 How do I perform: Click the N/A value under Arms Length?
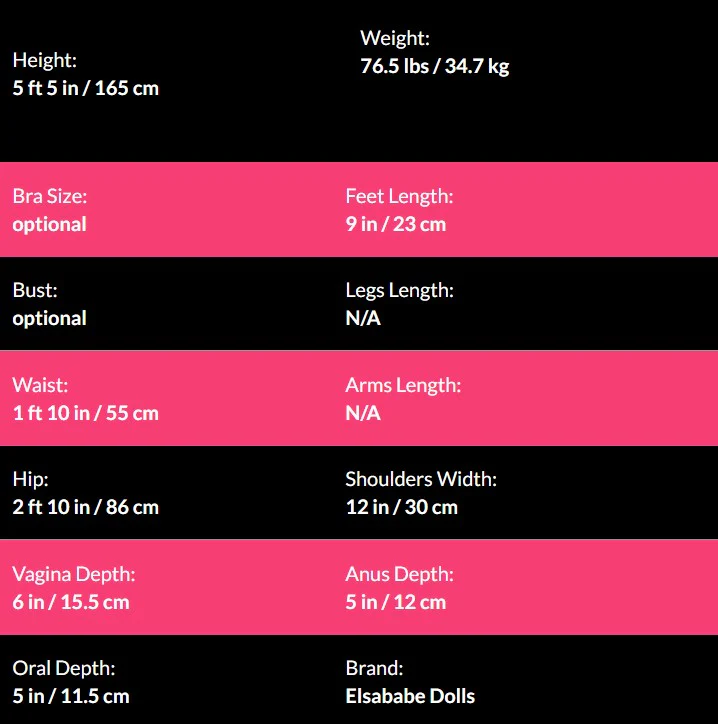(x=363, y=413)
